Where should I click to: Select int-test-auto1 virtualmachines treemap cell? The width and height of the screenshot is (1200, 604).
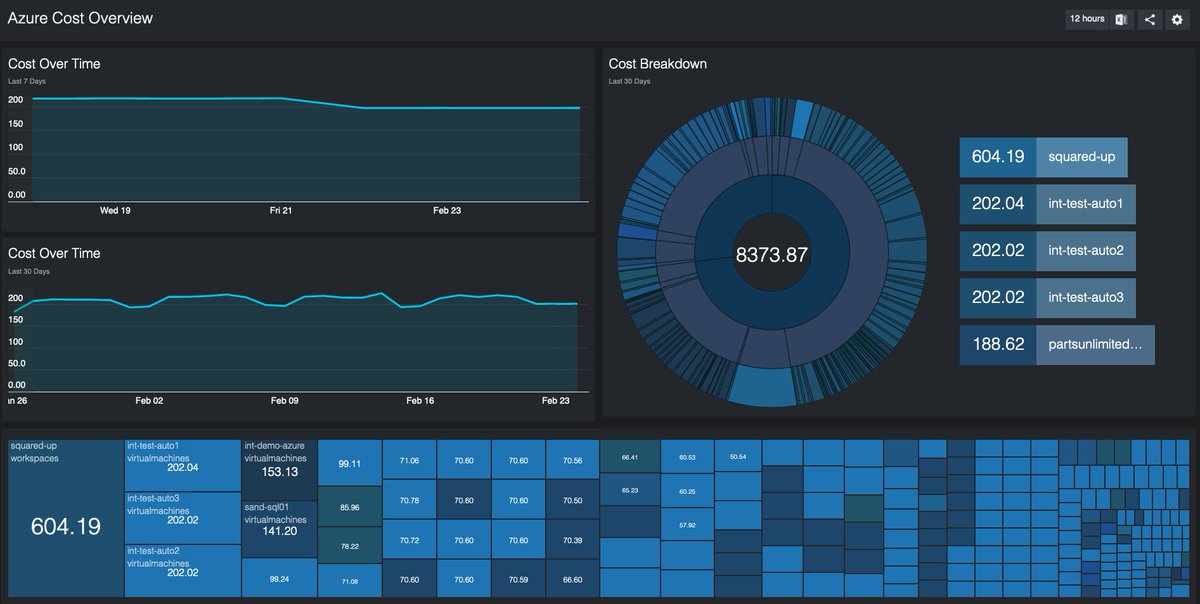pos(183,465)
